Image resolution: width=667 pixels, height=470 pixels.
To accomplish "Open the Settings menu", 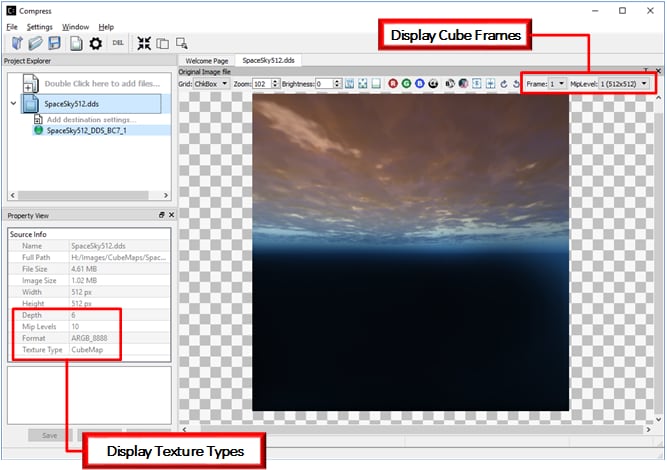I will click(x=40, y=26).
